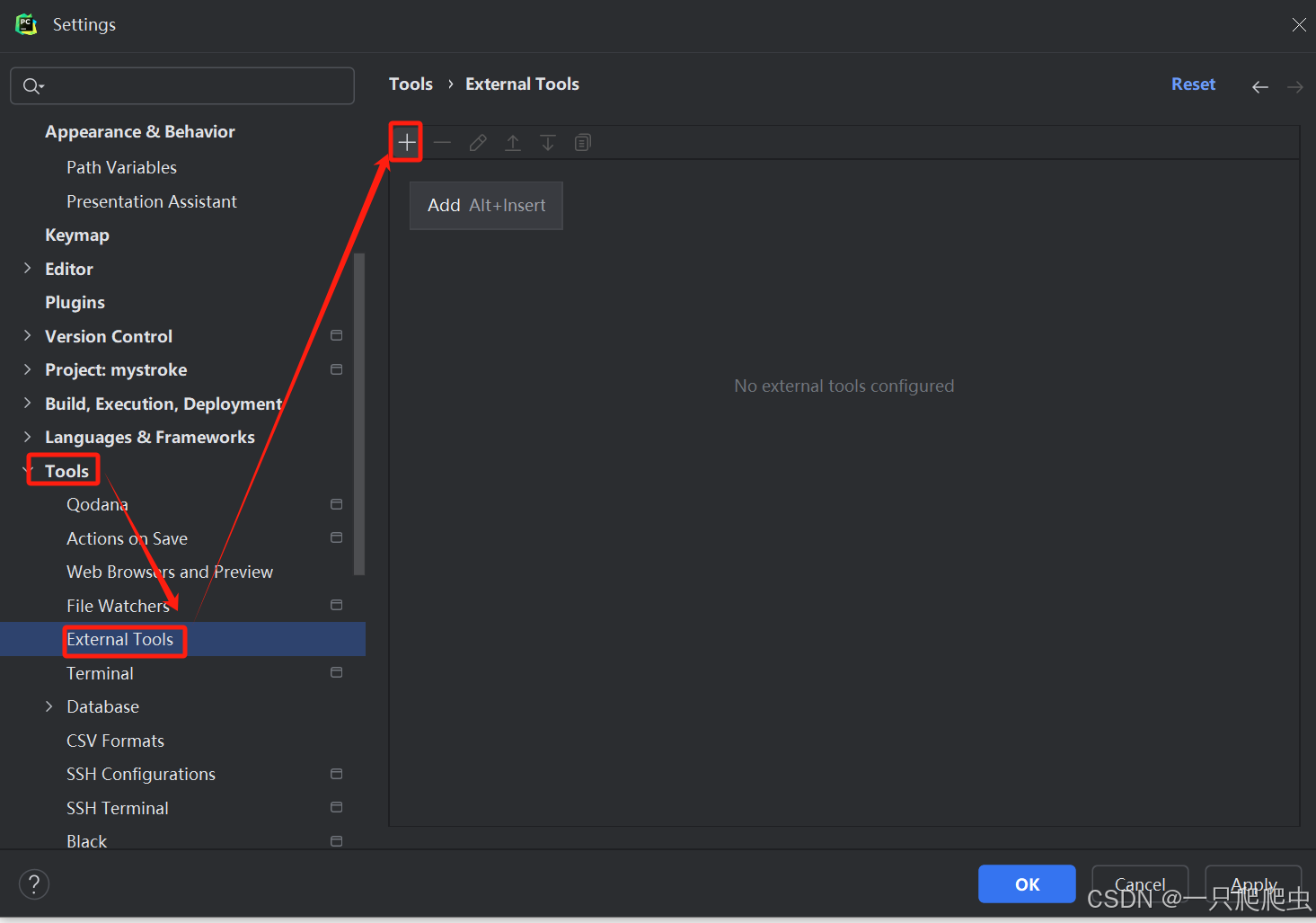Expand the Languages & Frameworks section
Viewport: 1316px width, 923px height.
(x=27, y=437)
